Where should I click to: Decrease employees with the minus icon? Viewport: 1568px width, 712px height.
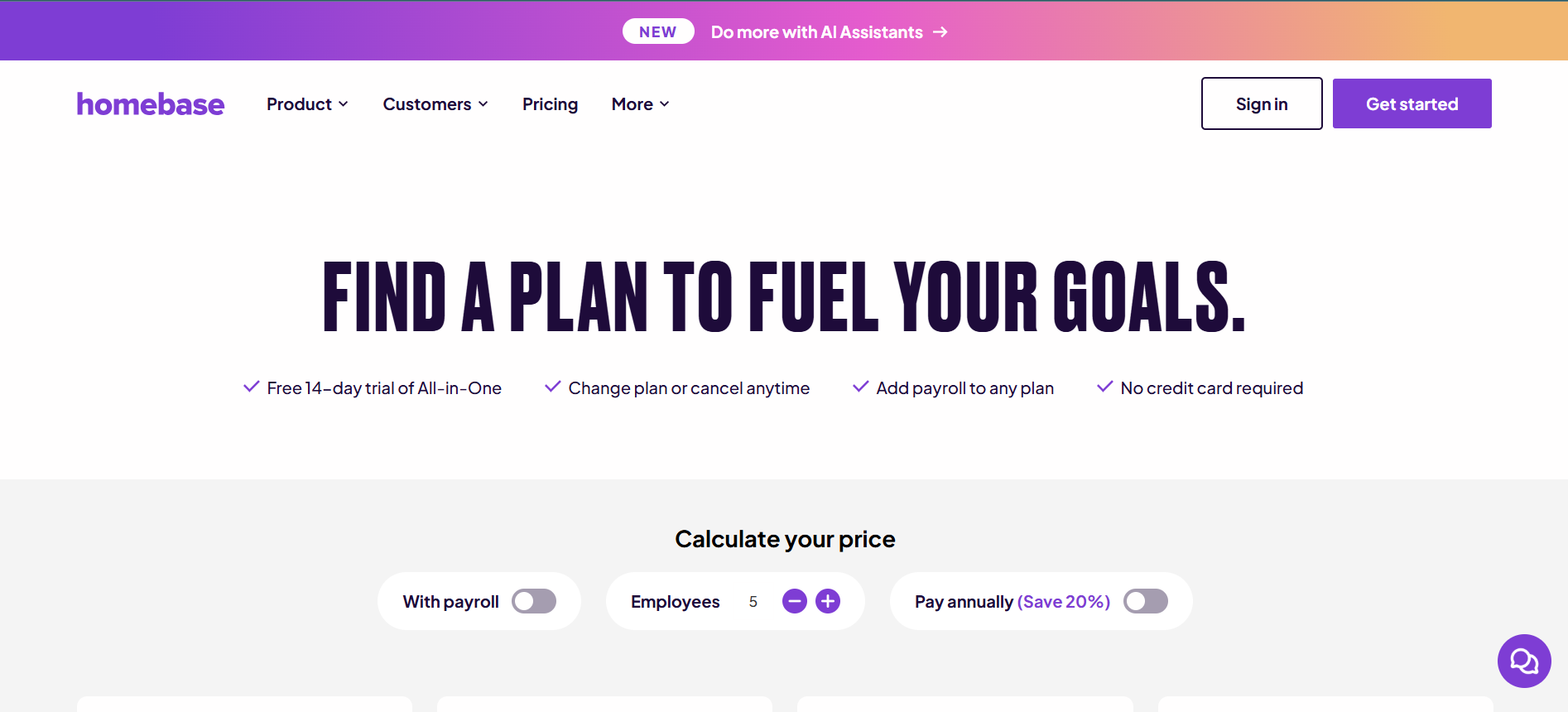point(794,601)
